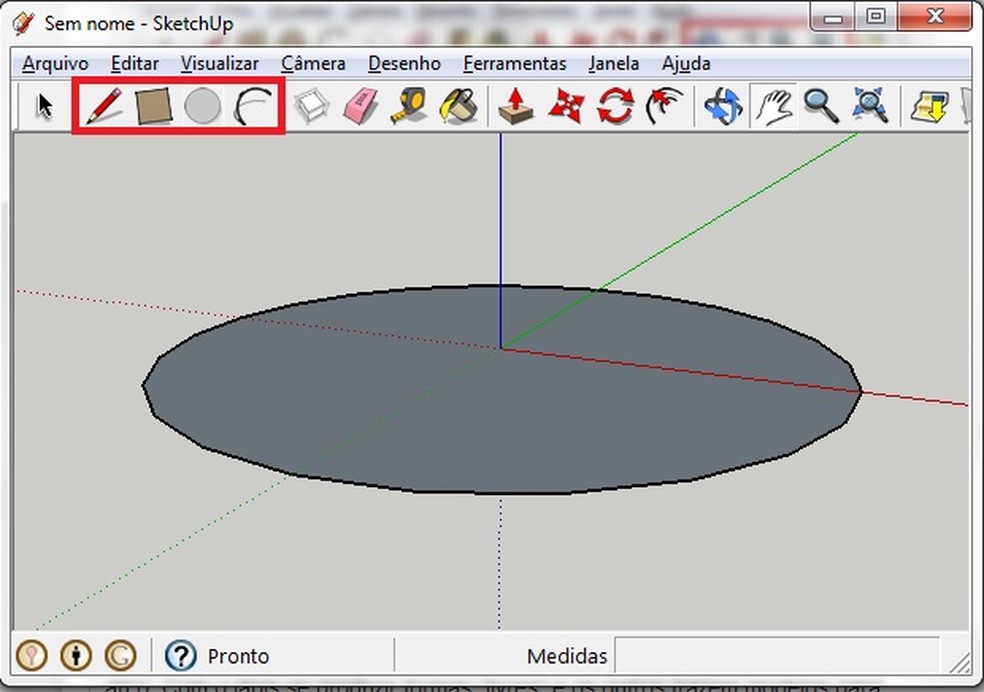The image size is (984, 692).
Task: Click the window resize grip corner
Action: (959, 663)
